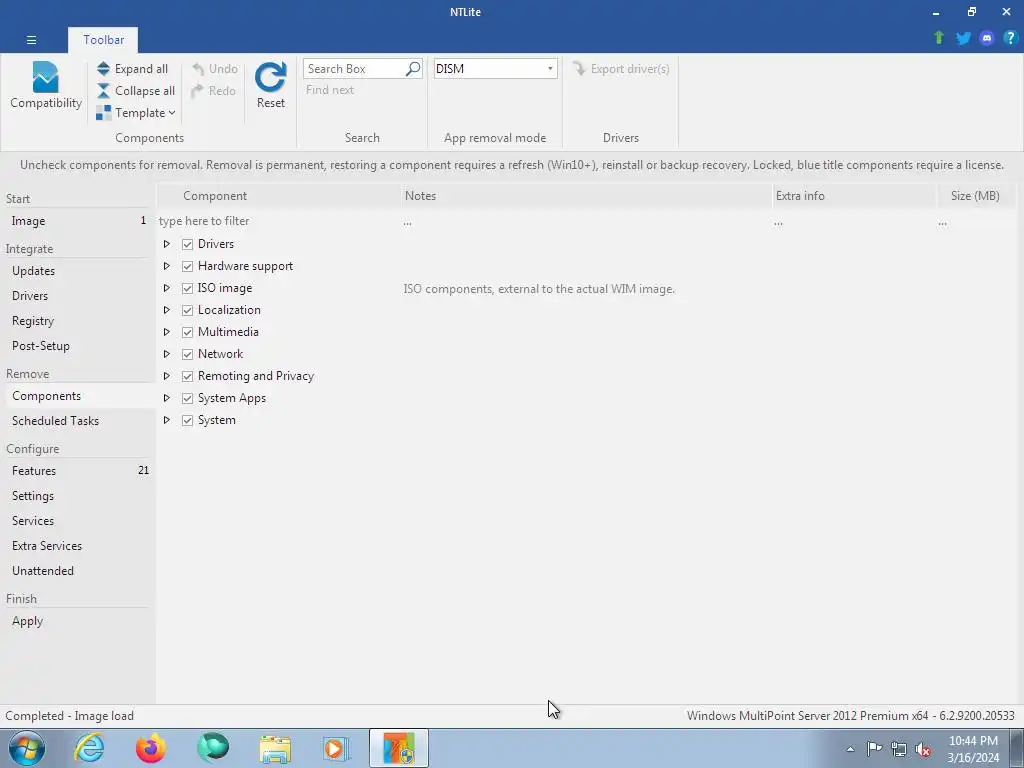Image resolution: width=1024 pixels, height=768 pixels.
Task: Open the Windows Start button
Action: click(26, 748)
